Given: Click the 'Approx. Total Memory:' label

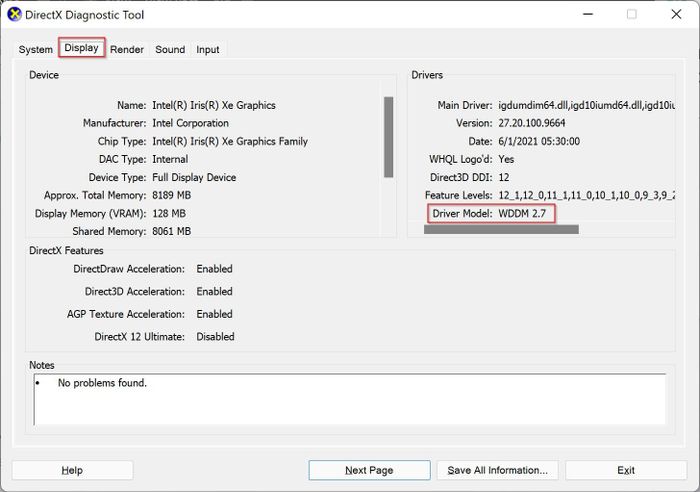Looking at the screenshot, I should tap(95, 196).
